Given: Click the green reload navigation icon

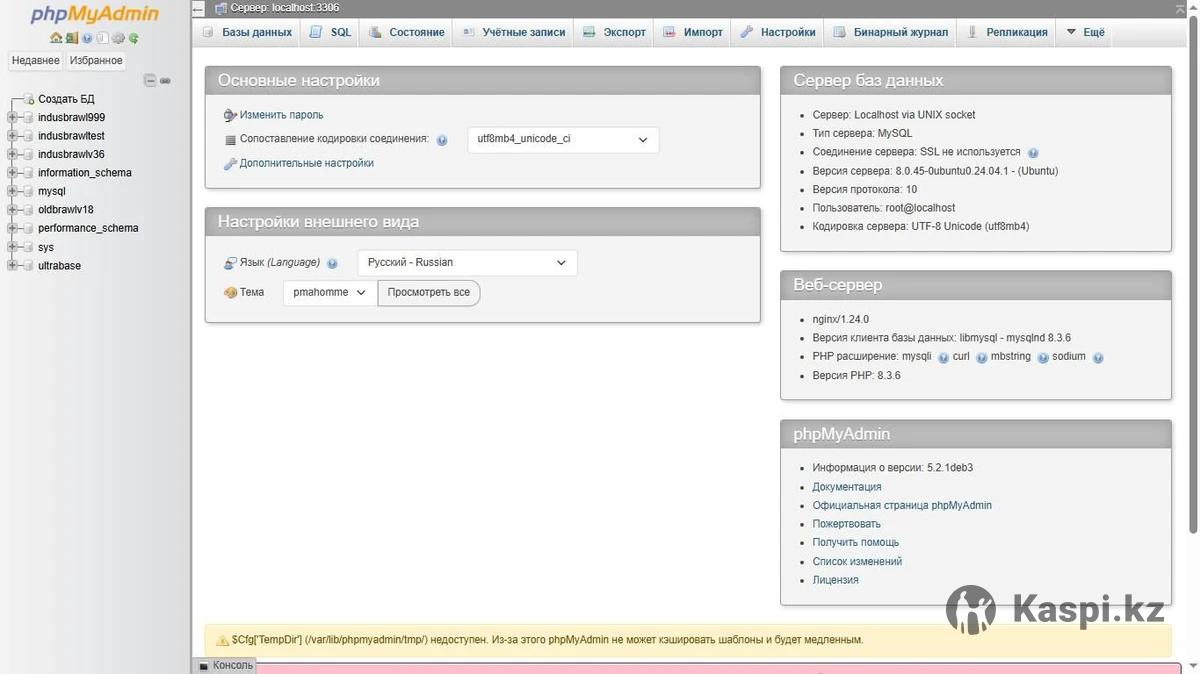Looking at the screenshot, I should 133,38.
